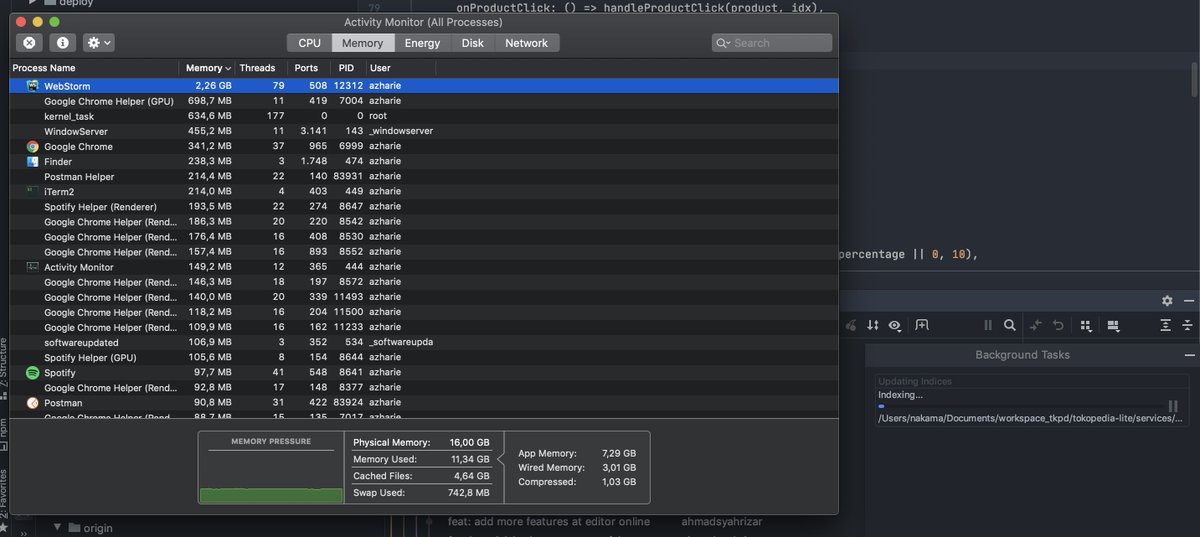Screen dimensions: 1200x537
Task: Open the process Info (i) button
Action: pyautogui.click(x=62, y=43)
